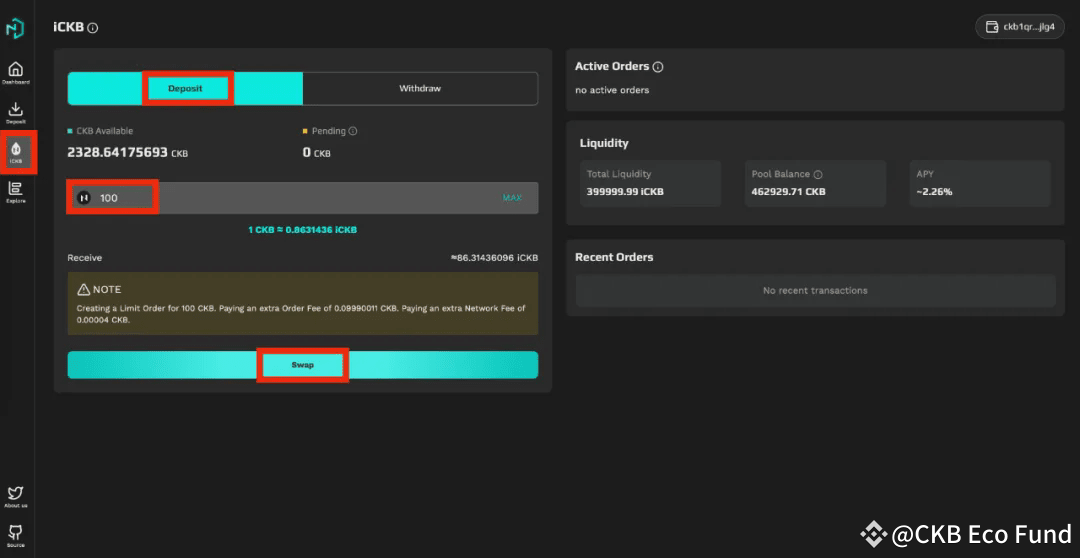Open the wallet address button ckb1qr...jlg4
Image resolution: width=1080 pixels, height=558 pixels.
point(1019,27)
